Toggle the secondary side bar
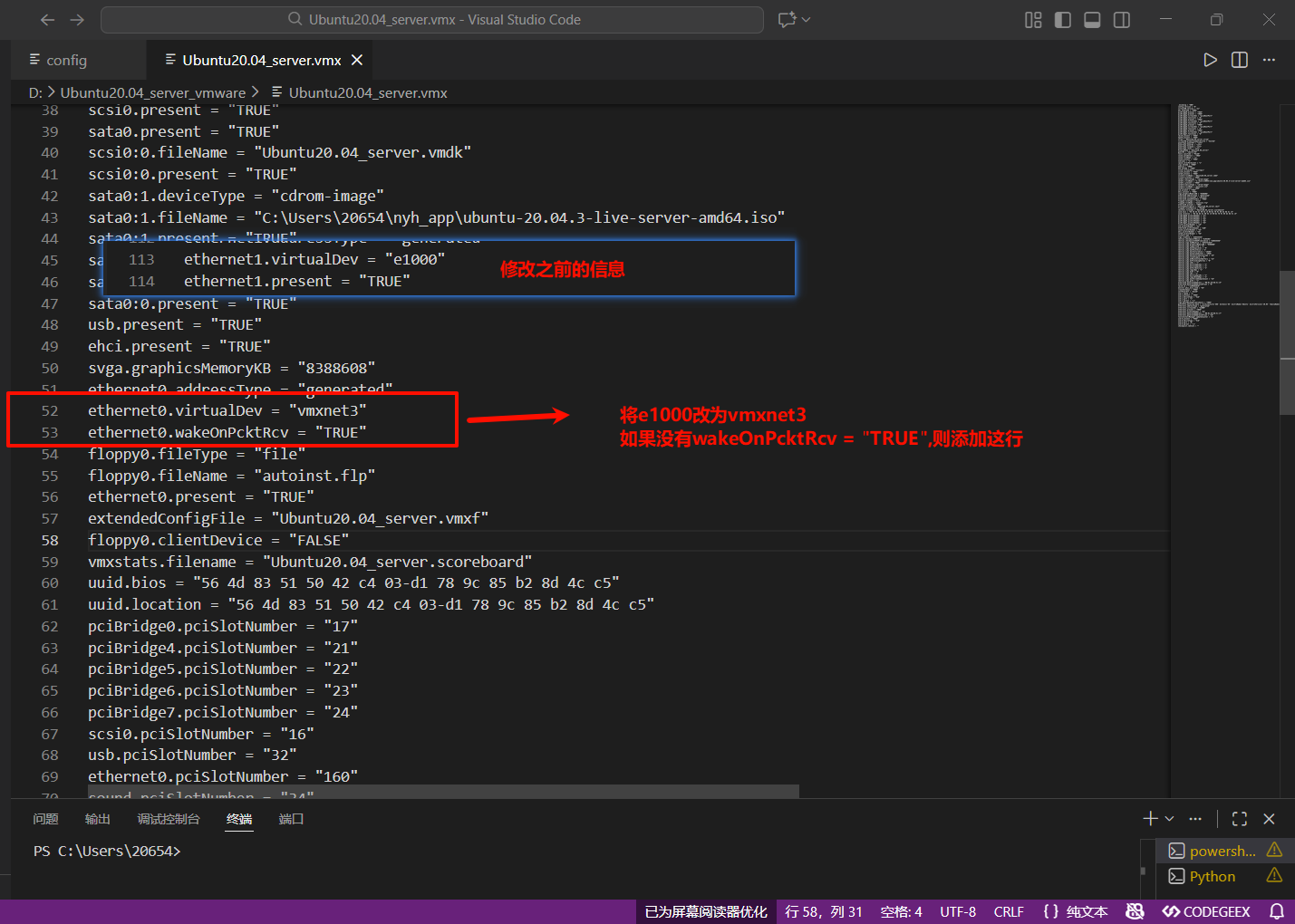 point(1122,19)
